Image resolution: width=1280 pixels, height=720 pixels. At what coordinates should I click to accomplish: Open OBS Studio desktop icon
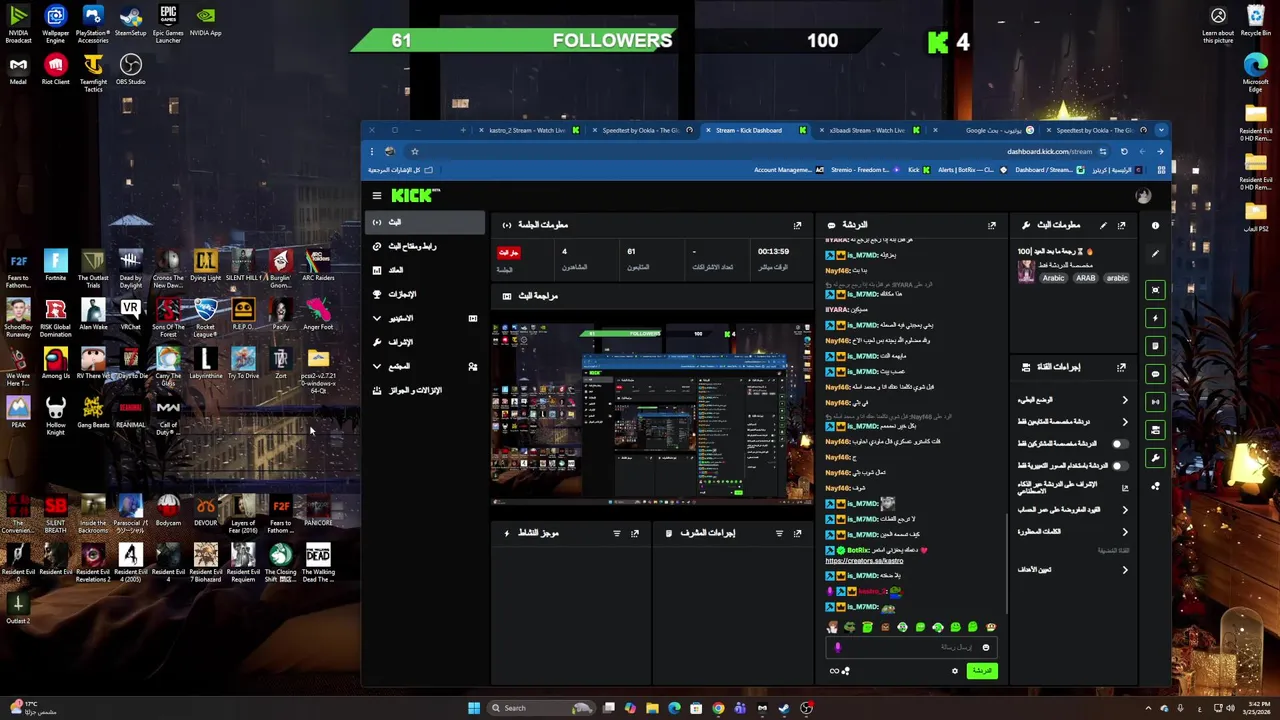[x=130, y=69]
